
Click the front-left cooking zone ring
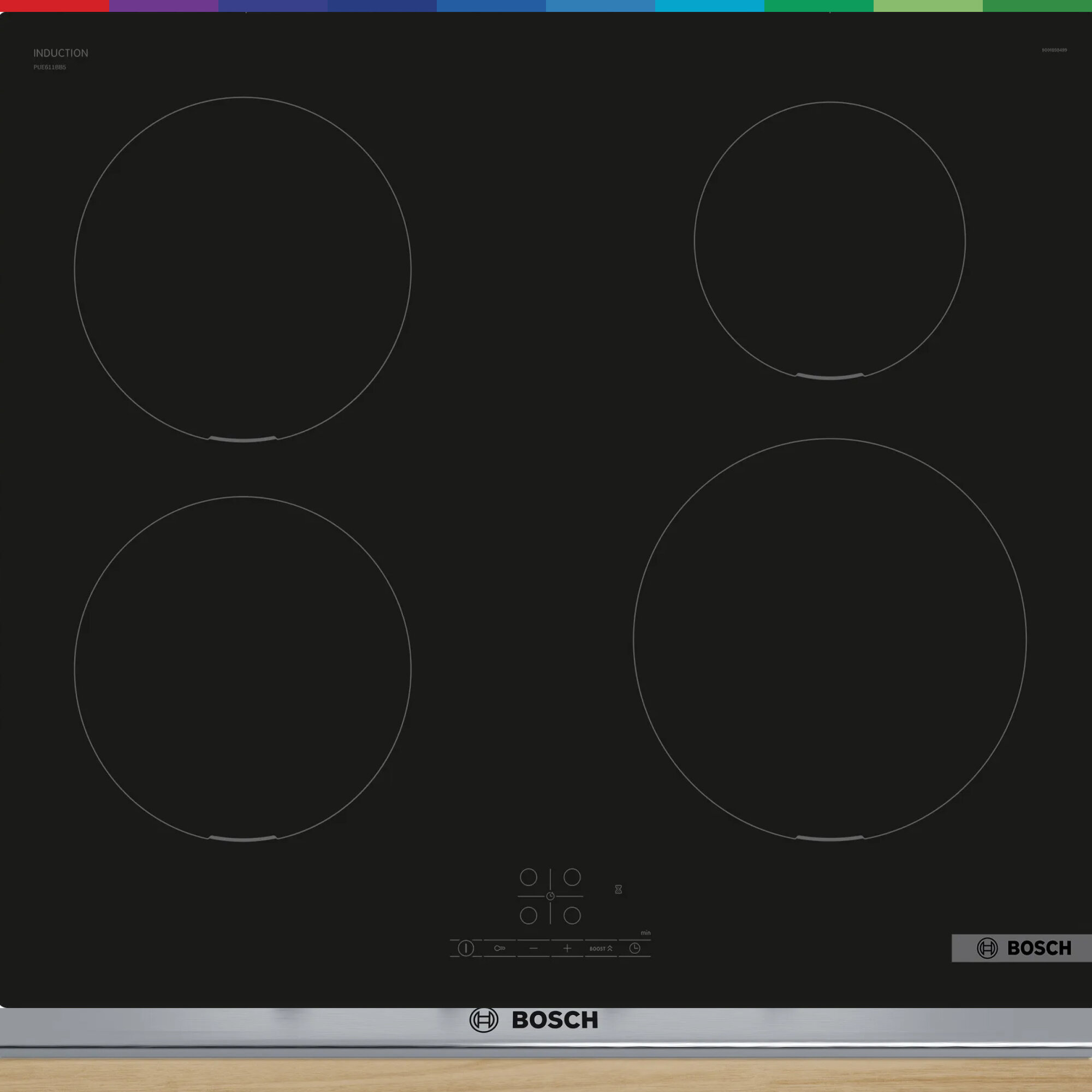click(242, 669)
